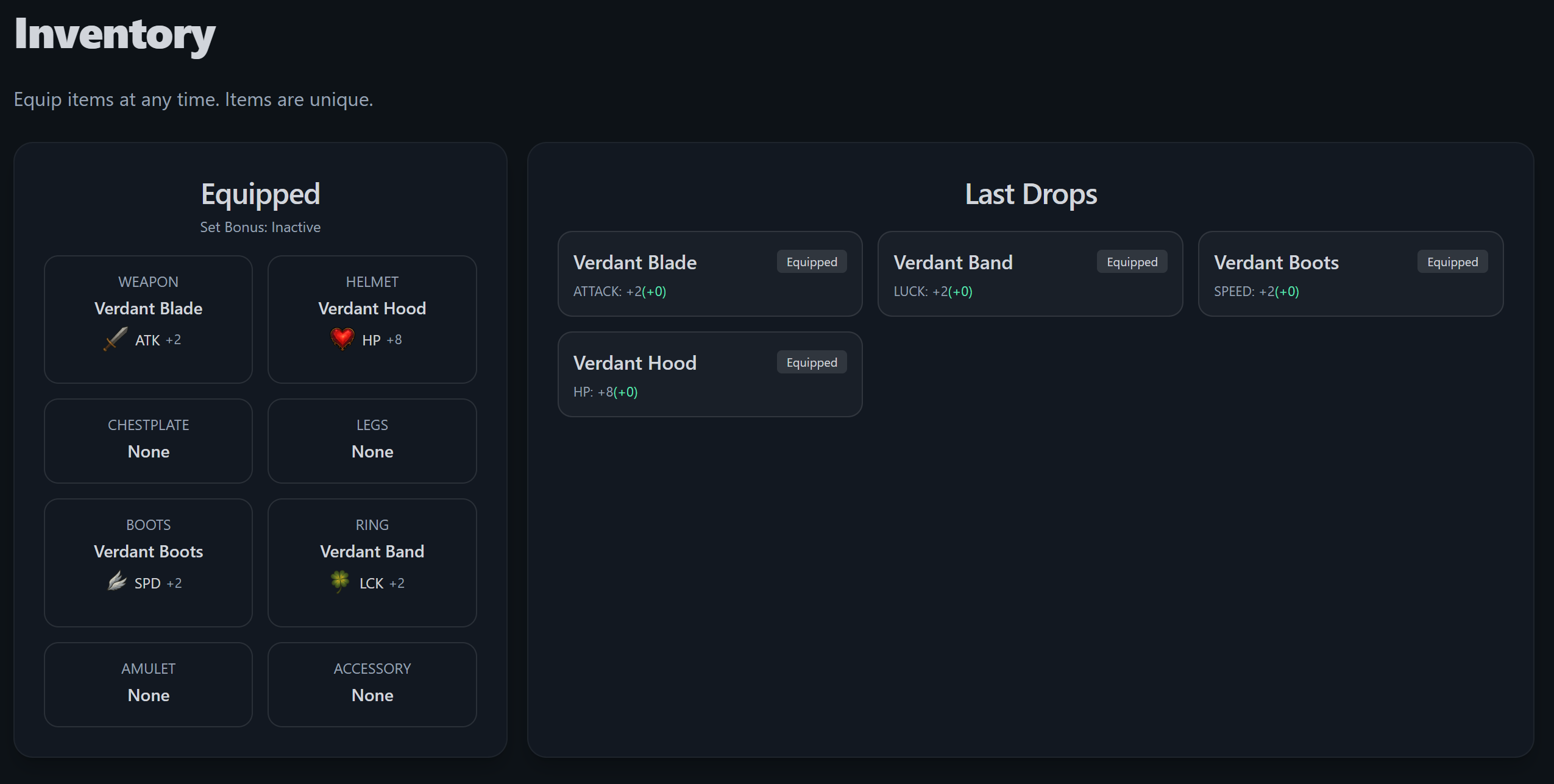Open the empty Amulet slot
Image resolution: width=1554 pixels, height=784 pixels.
(x=148, y=684)
